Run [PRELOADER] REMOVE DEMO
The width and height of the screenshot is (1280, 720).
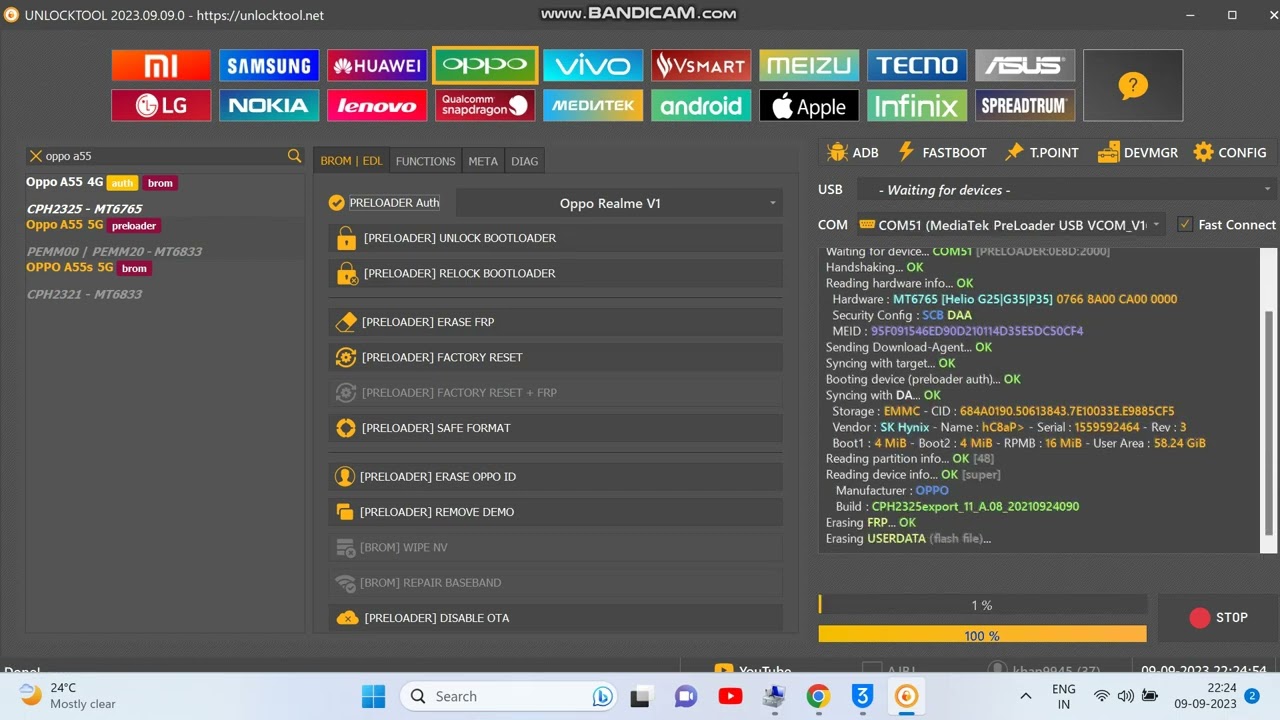(555, 512)
